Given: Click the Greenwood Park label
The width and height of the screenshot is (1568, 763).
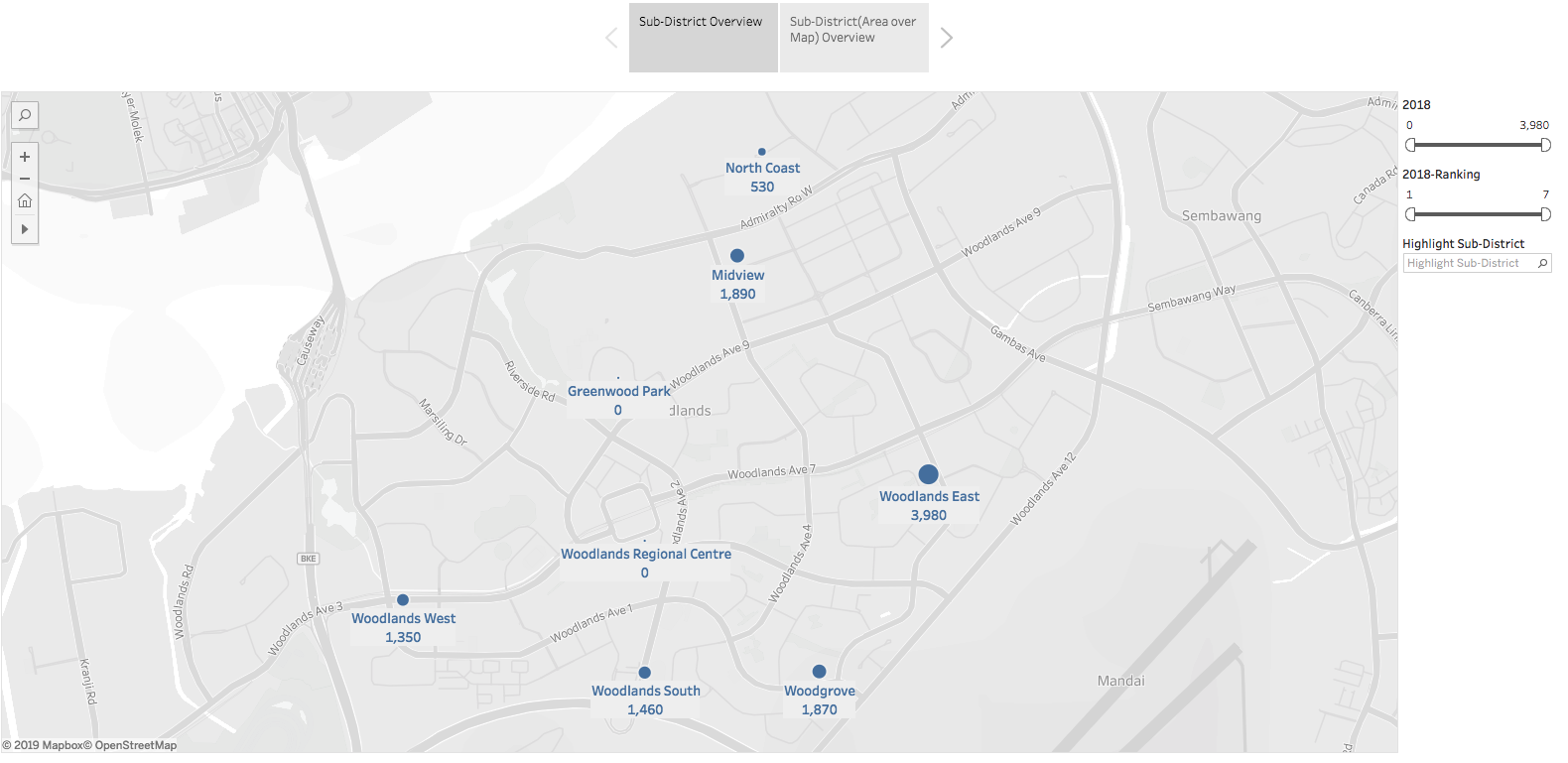Looking at the screenshot, I should click(x=618, y=391).
